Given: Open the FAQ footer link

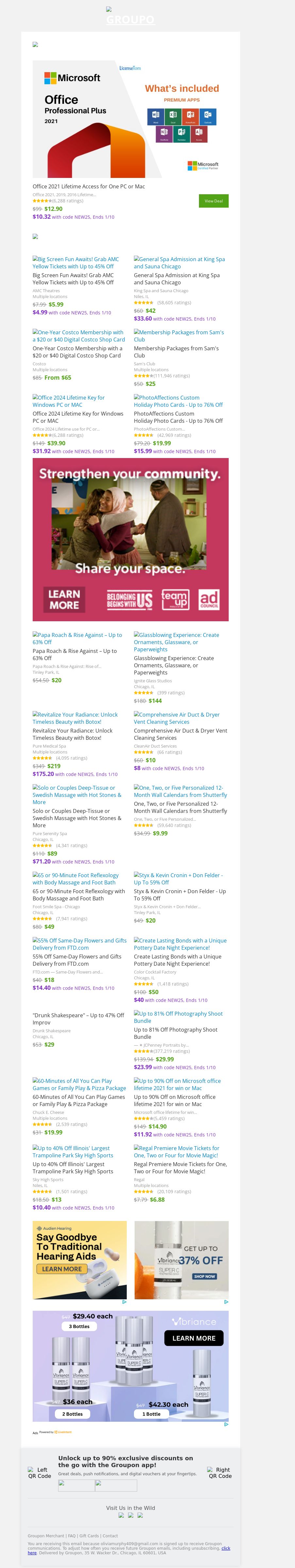Looking at the screenshot, I should click(72, 1536).
